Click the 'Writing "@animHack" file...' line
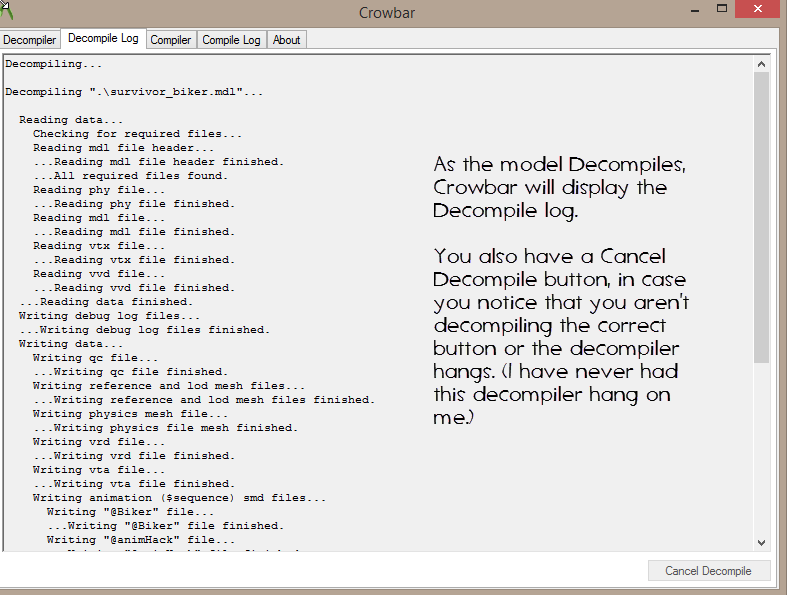Image resolution: width=787 pixels, height=595 pixels. tap(141, 540)
